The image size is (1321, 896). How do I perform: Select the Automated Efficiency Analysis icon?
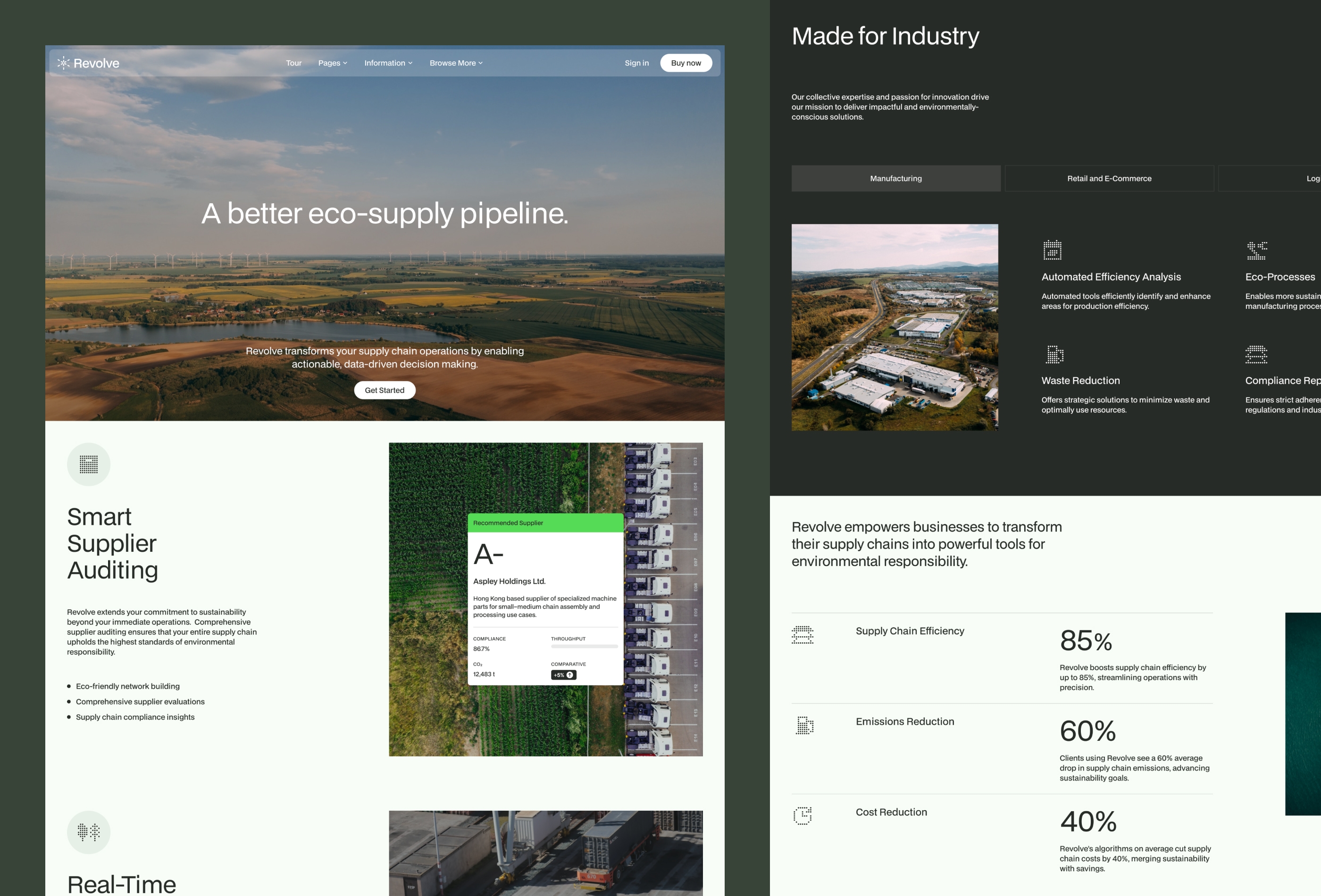[x=1053, y=250]
